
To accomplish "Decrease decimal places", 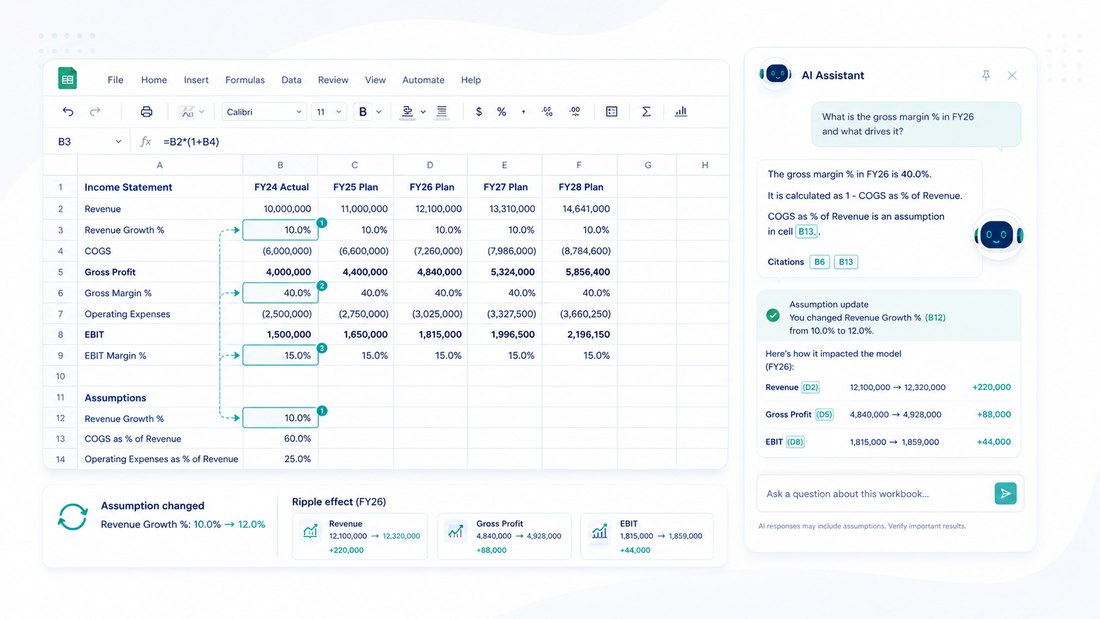I will click(x=575, y=112).
